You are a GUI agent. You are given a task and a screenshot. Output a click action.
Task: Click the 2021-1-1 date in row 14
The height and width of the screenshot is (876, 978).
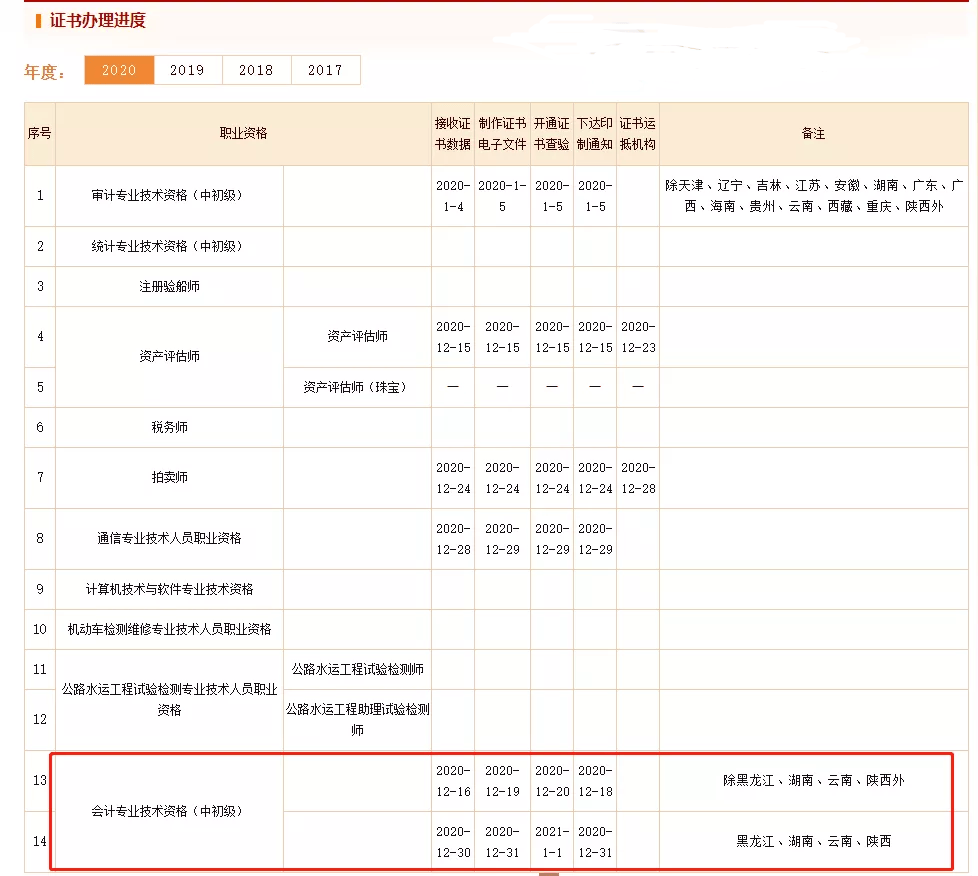coord(552,842)
